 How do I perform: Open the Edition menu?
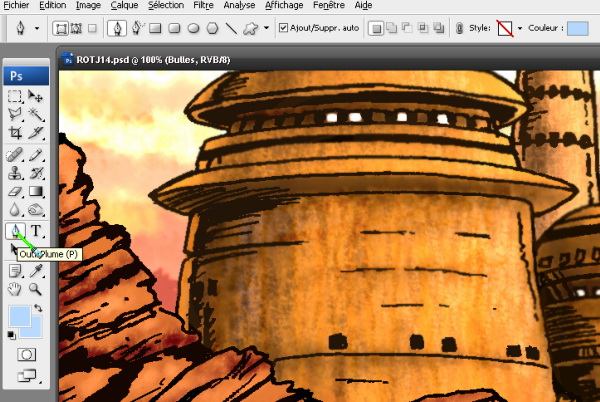pyautogui.click(x=52, y=5)
